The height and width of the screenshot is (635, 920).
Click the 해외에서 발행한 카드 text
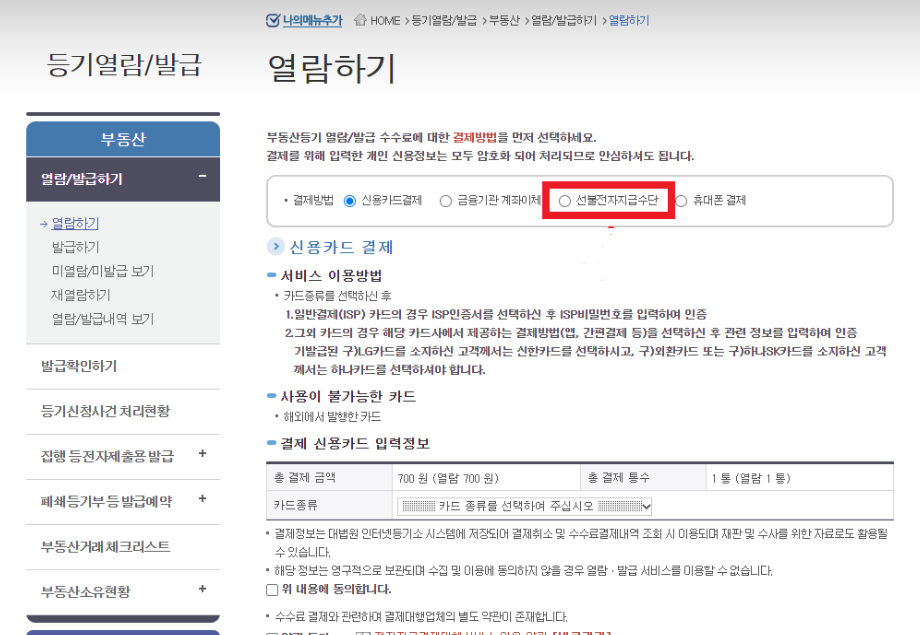point(332,417)
